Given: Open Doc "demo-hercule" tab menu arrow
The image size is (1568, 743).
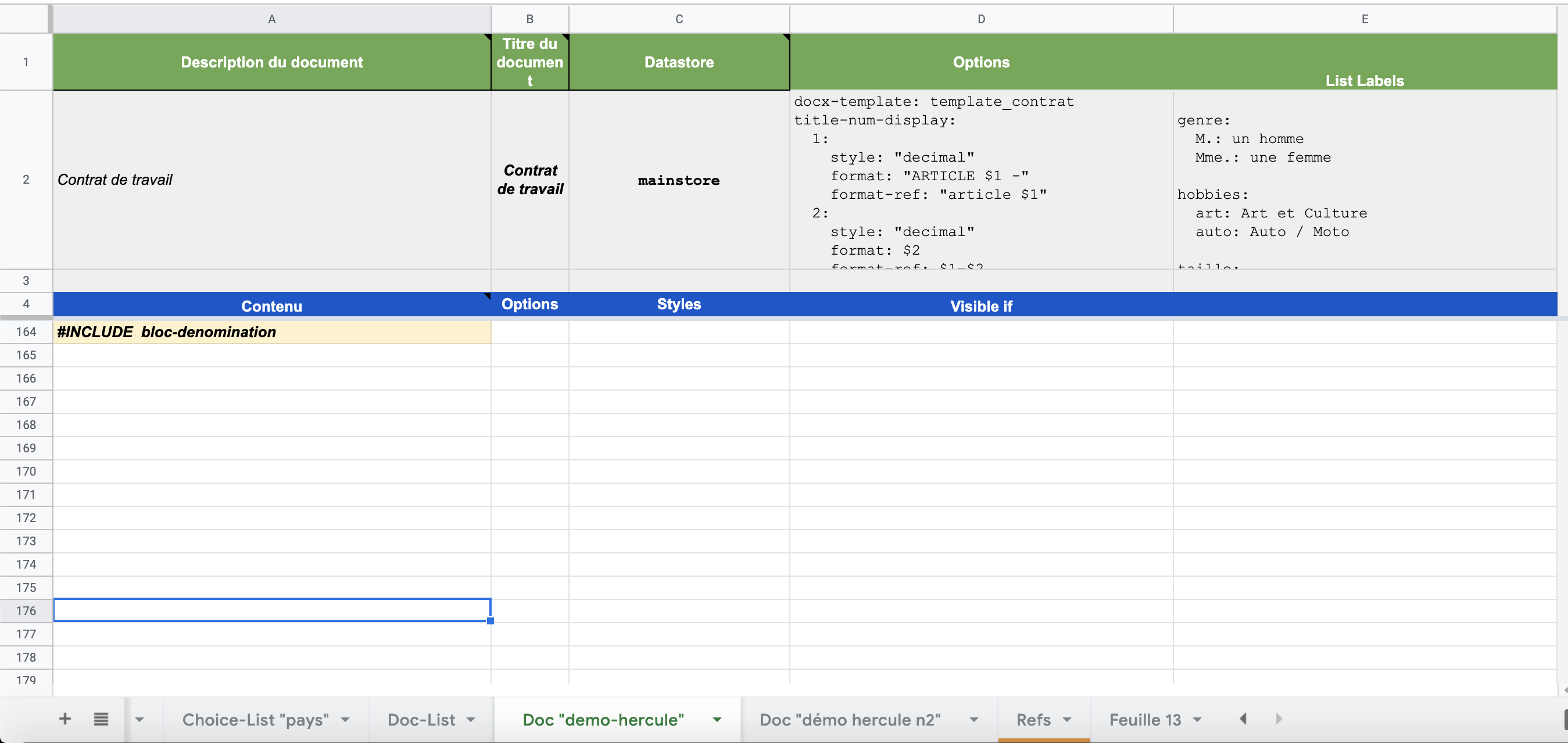Looking at the screenshot, I should [717, 720].
